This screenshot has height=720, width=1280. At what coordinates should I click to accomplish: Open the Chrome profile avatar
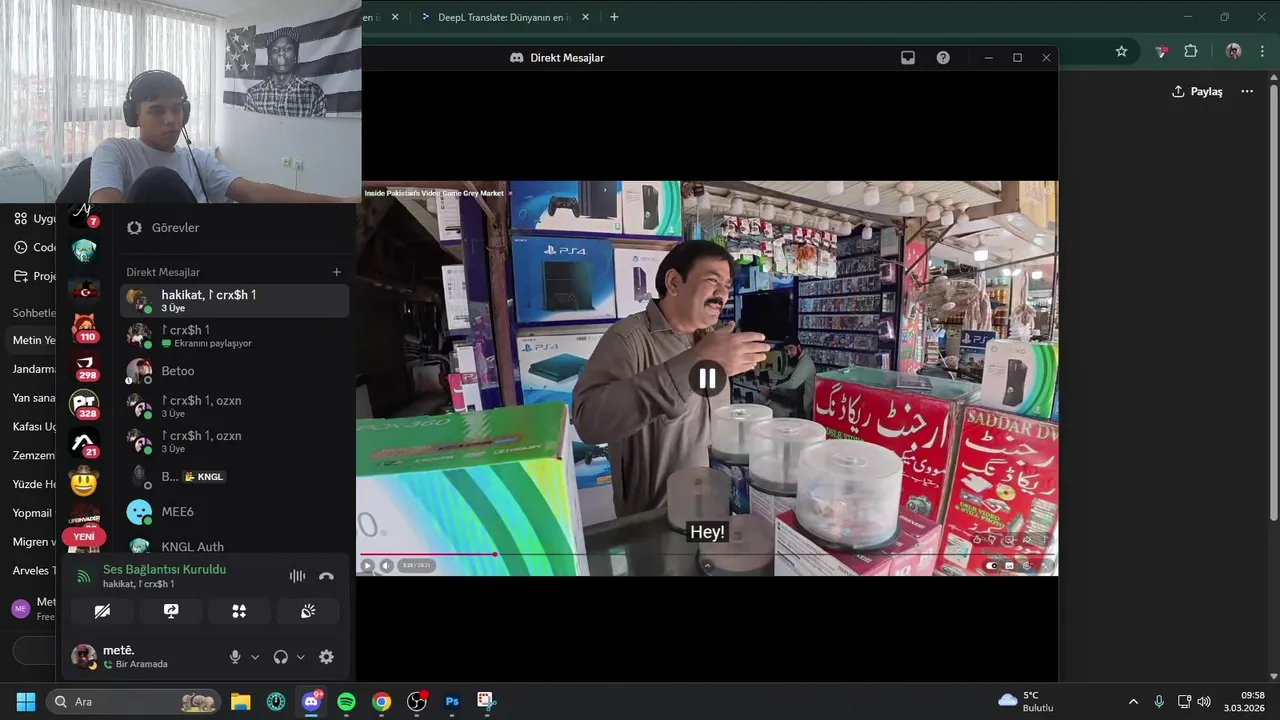click(x=1234, y=51)
